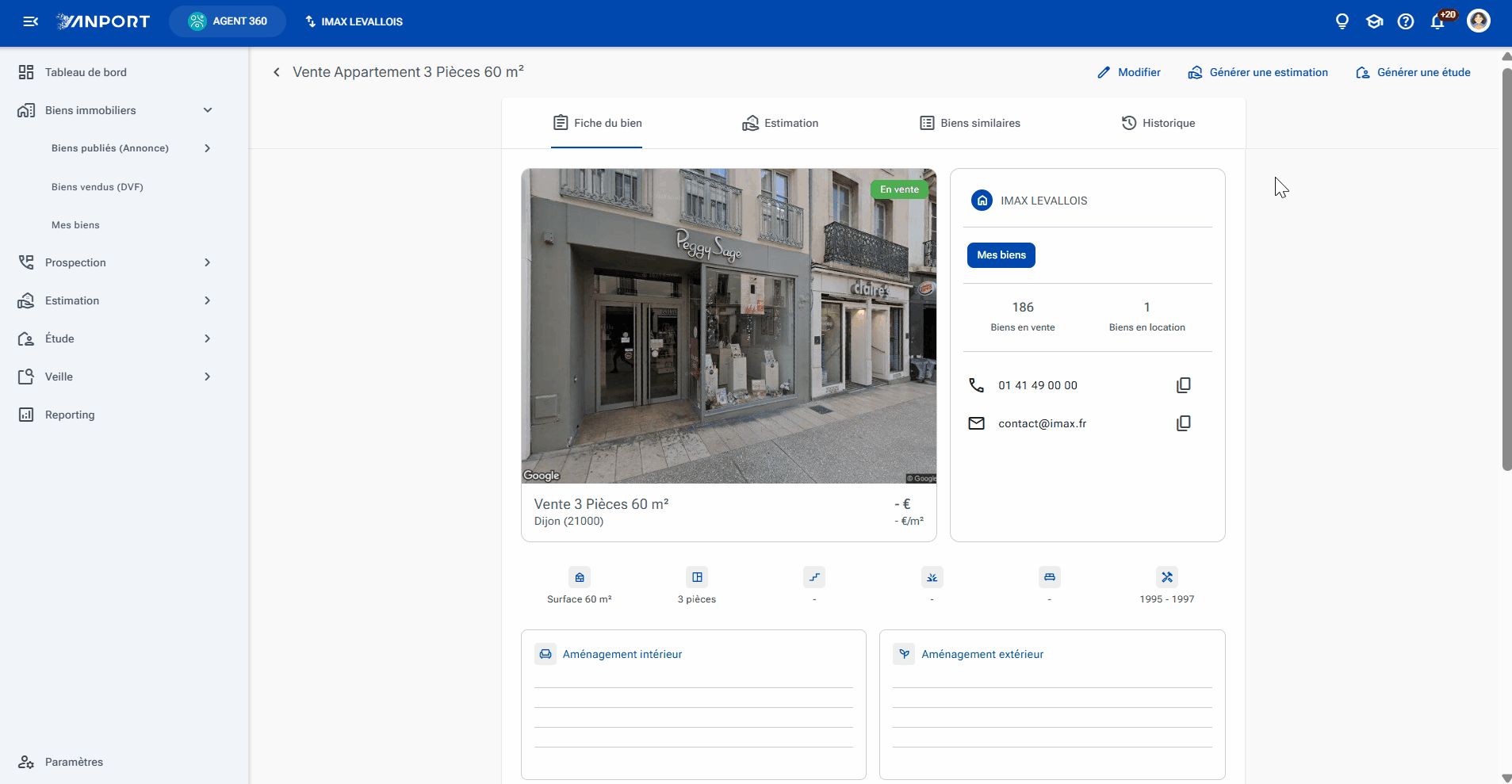1512x784 pixels.
Task: Open Mes biens in sidebar
Action: (x=75, y=225)
